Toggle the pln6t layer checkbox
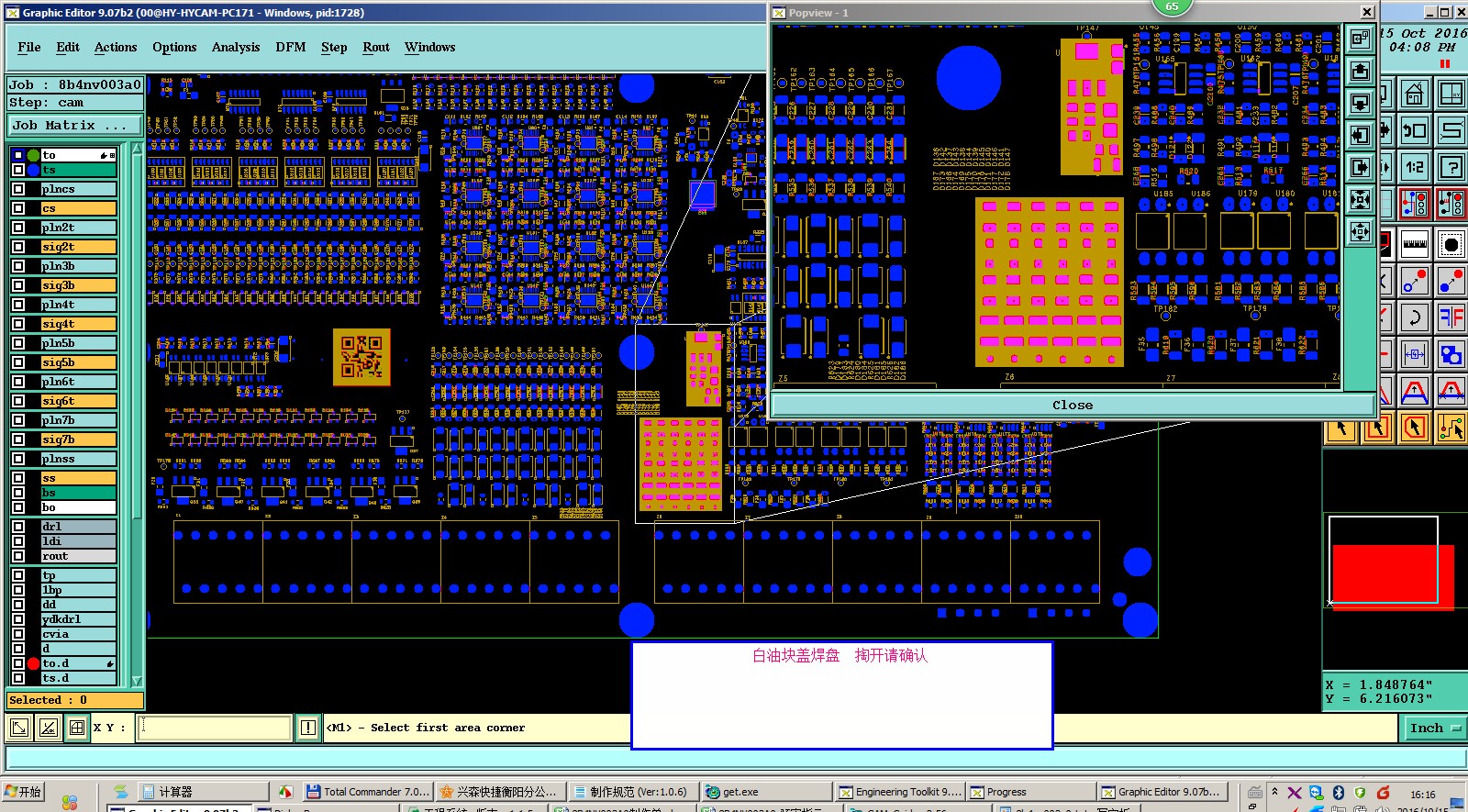 click(x=18, y=382)
